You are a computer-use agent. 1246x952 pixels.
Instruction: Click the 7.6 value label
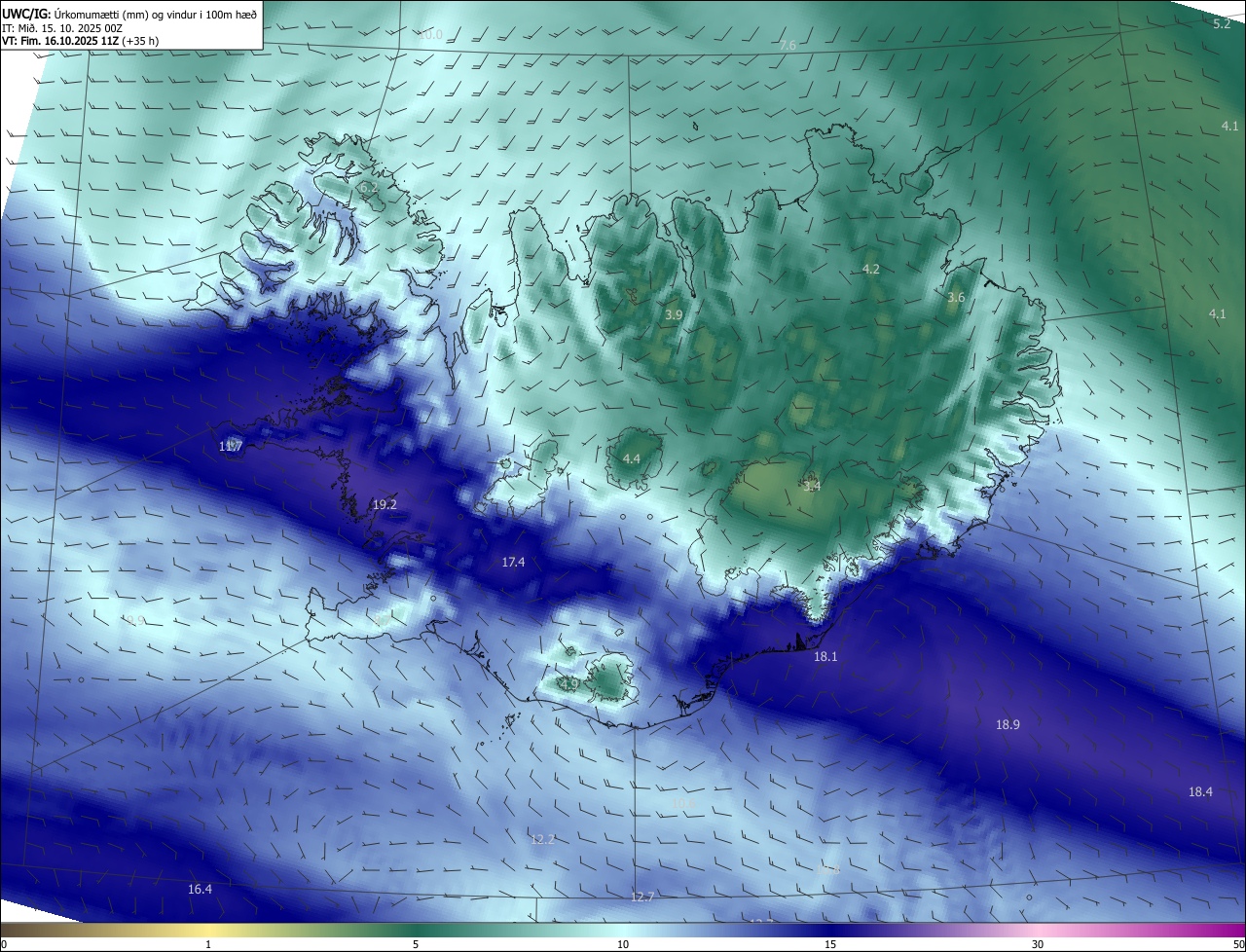788,45
